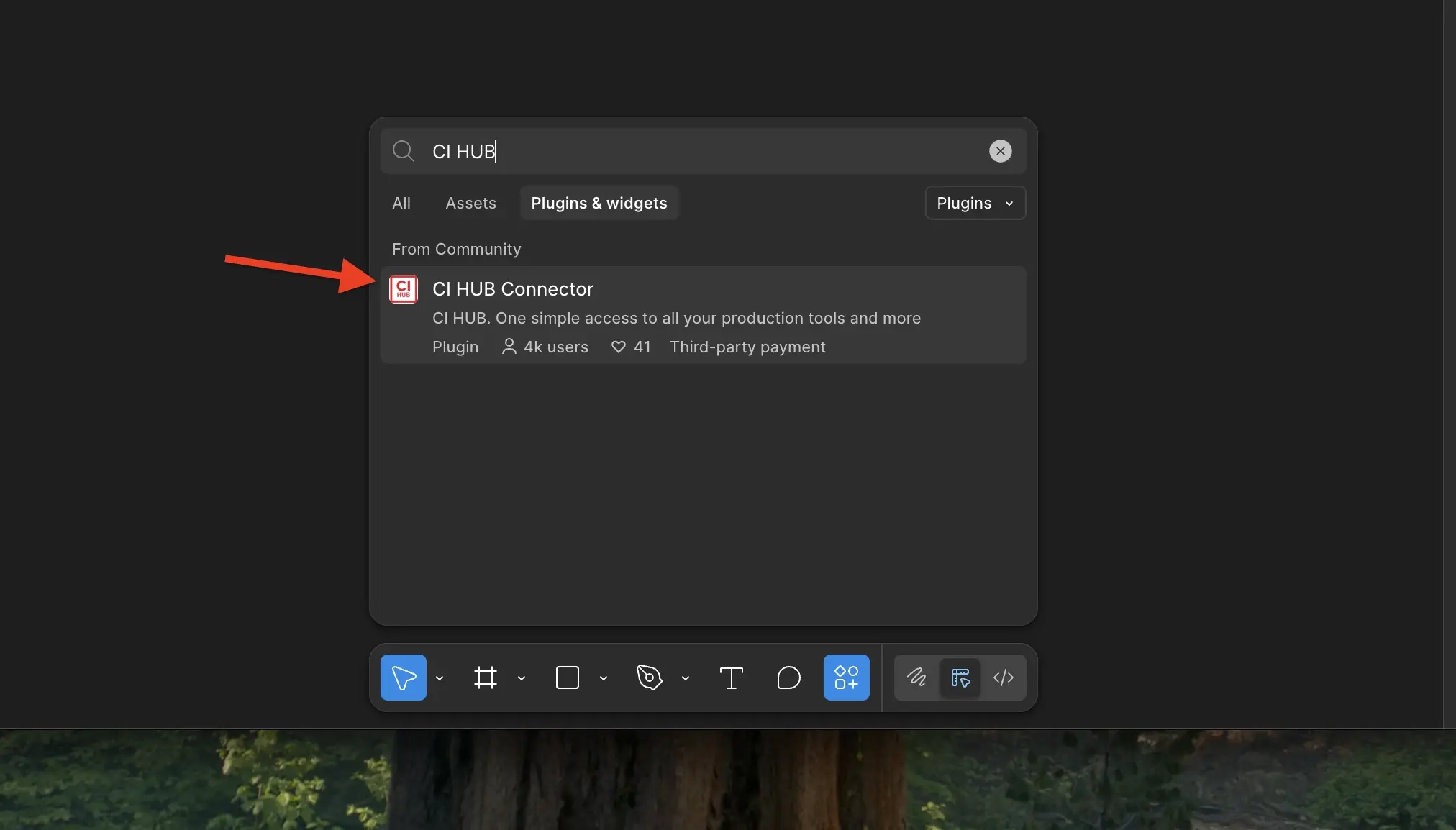The image size is (1456, 830).
Task: Select the Text tool
Action: 732,678
